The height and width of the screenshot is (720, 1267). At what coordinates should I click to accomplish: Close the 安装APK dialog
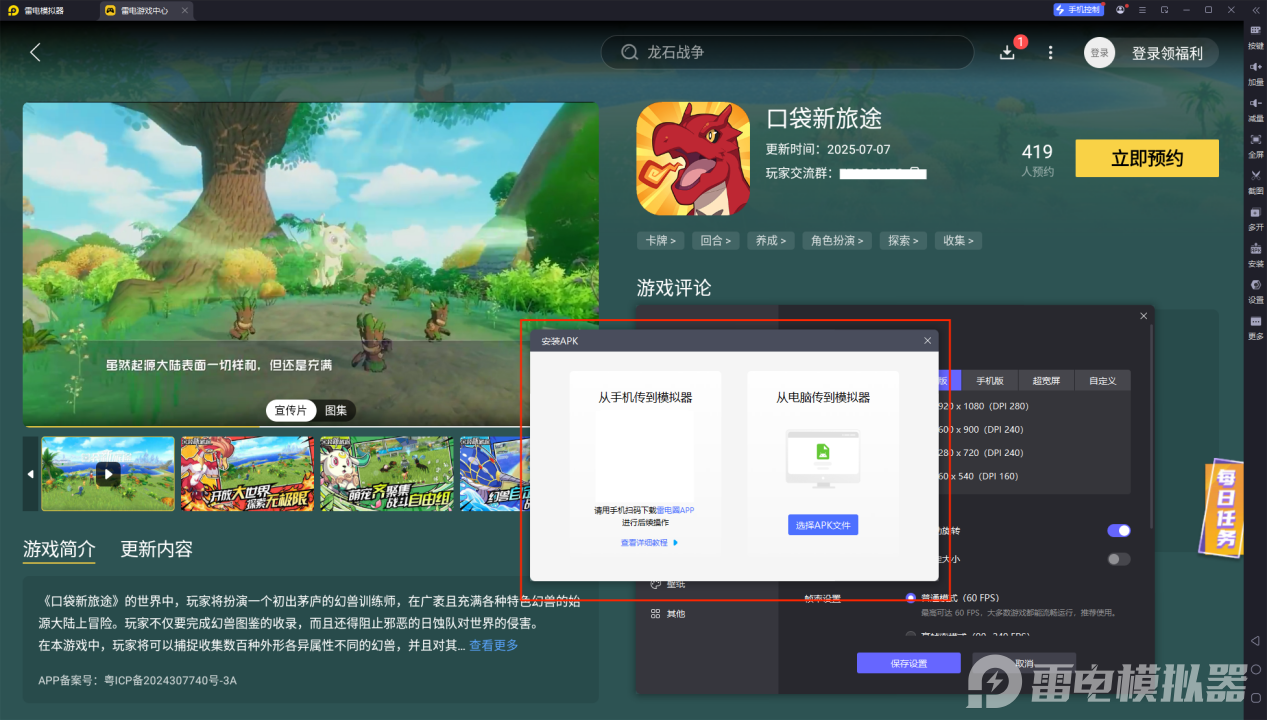point(928,341)
